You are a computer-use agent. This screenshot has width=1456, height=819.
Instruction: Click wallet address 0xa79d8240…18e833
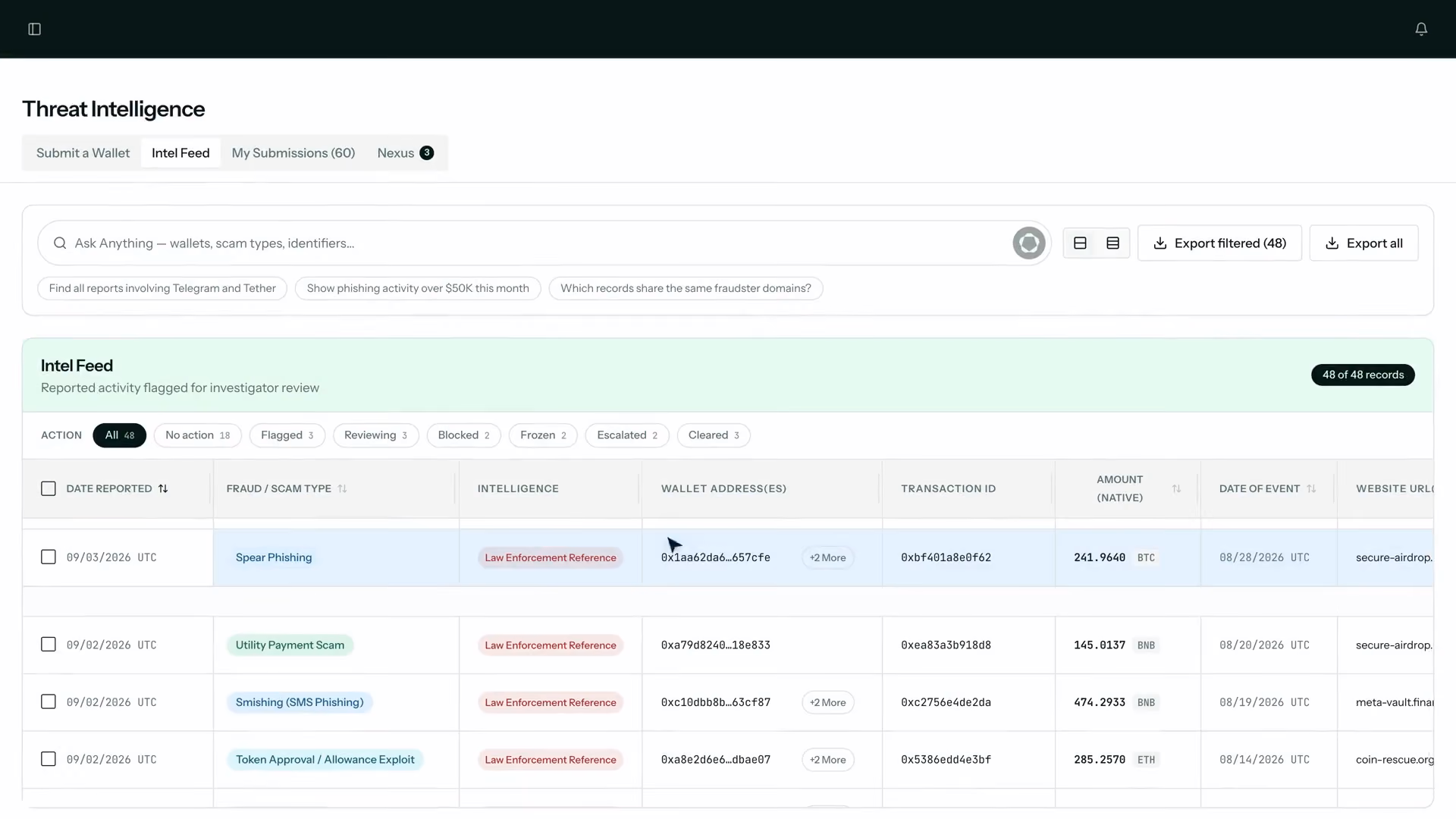[715, 645]
